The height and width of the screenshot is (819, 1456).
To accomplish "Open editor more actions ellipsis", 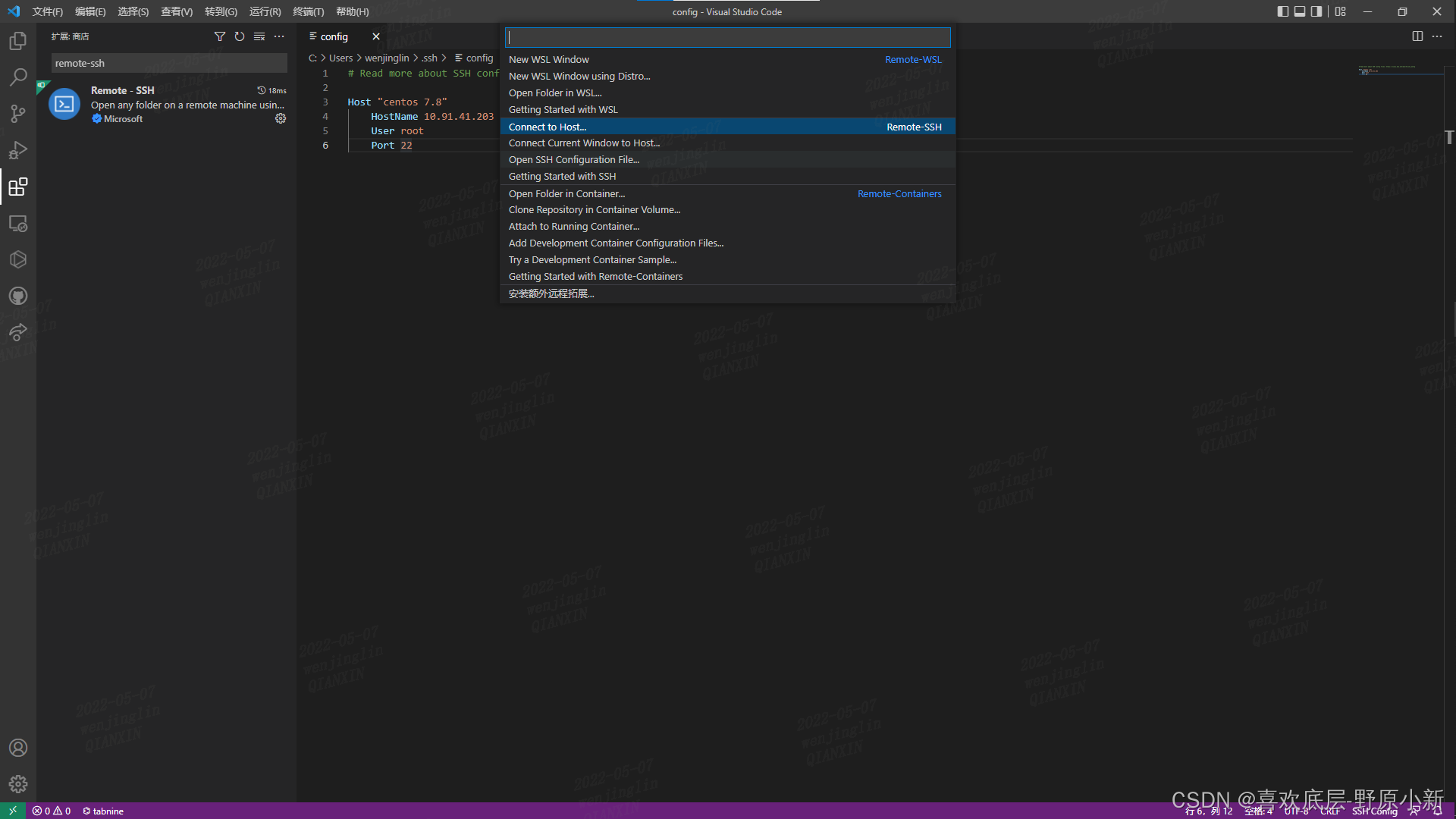I will (x=1437, y=36).
